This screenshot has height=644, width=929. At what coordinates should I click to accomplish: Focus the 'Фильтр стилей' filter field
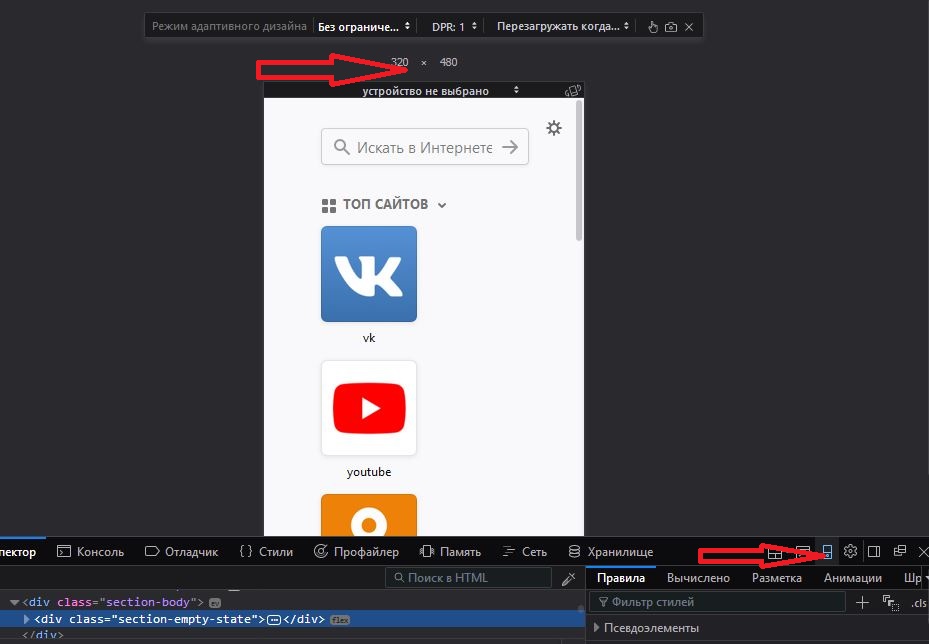[x=717, y=603]
